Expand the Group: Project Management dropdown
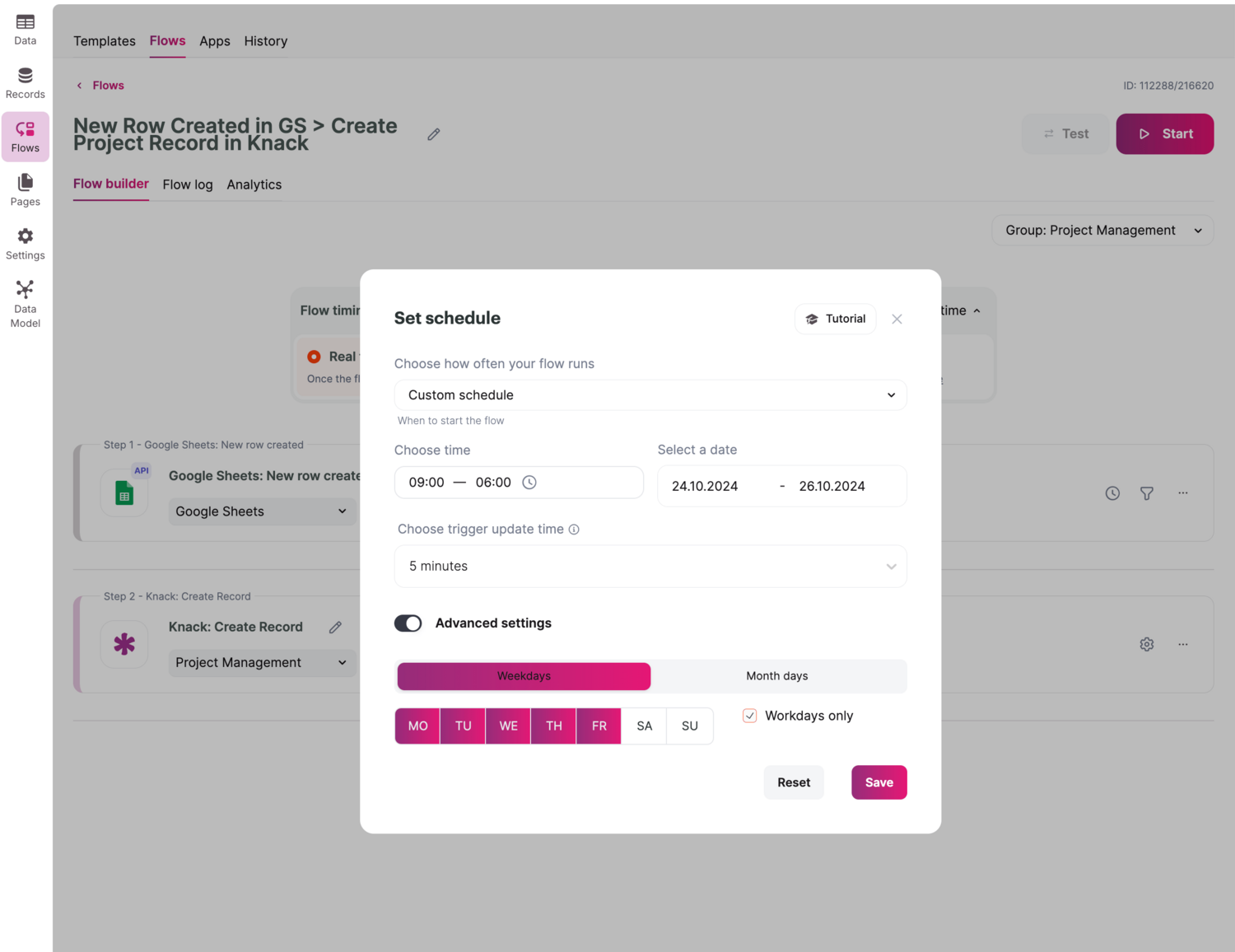 pos(1102,231)
